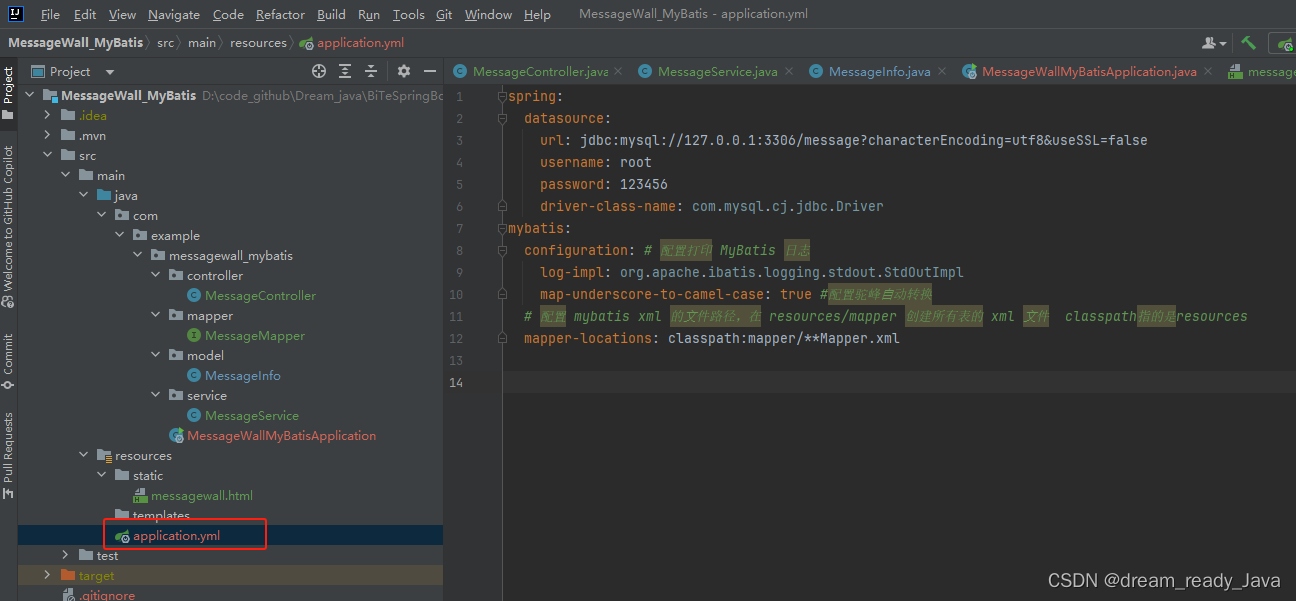1296x601 pixels.
Task: Click the build hammer icon
Action: pyautogui.click(x=1249, y=43)
